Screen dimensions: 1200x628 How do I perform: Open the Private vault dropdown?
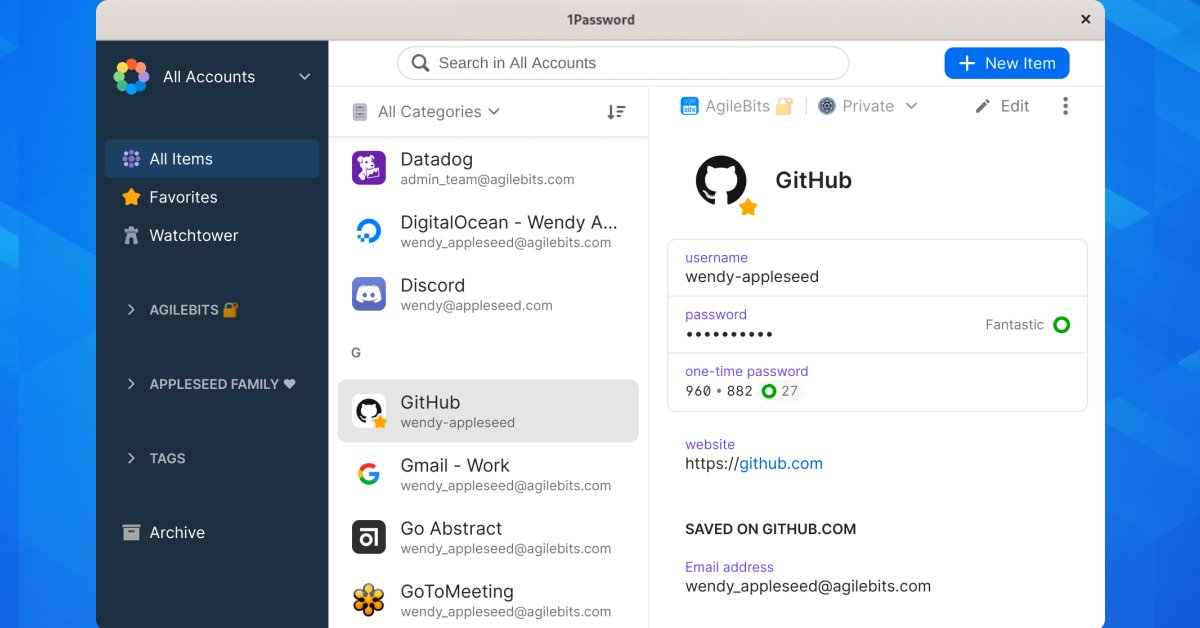point(867,106)
